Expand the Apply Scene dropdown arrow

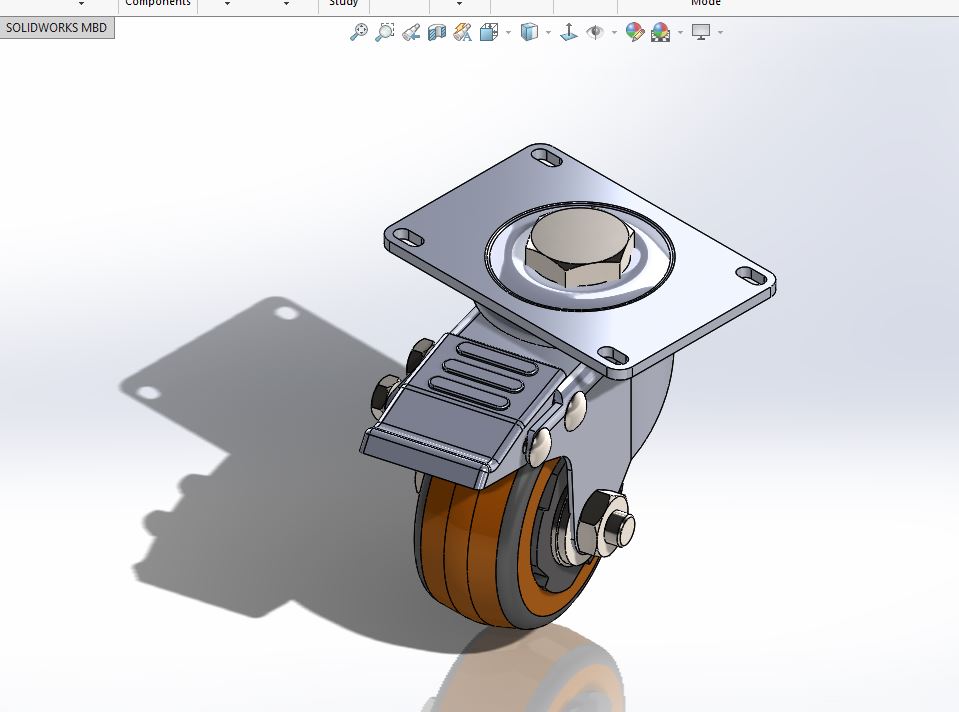[680, 32]
